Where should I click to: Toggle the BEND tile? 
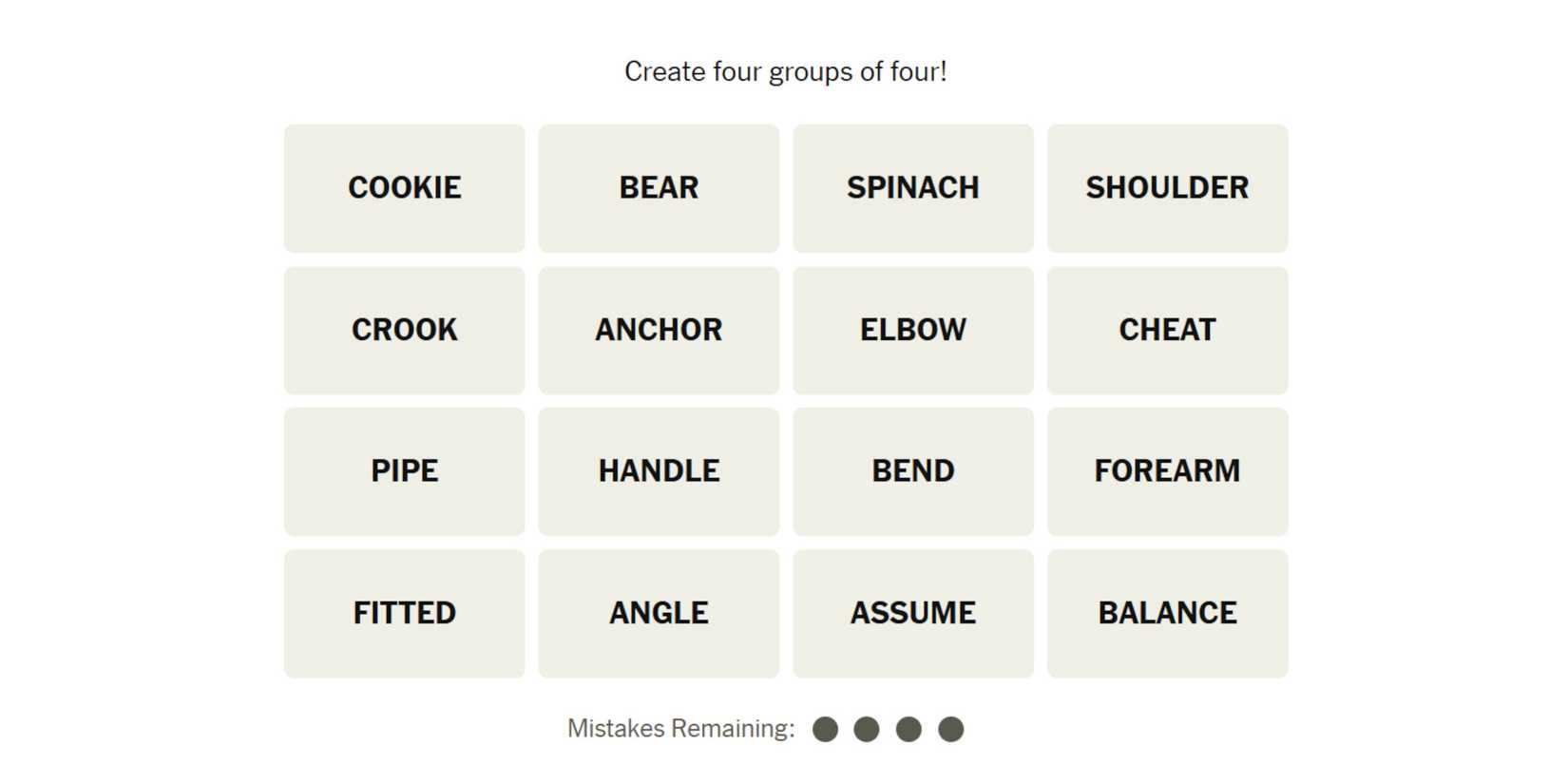[x=912, y=471]
